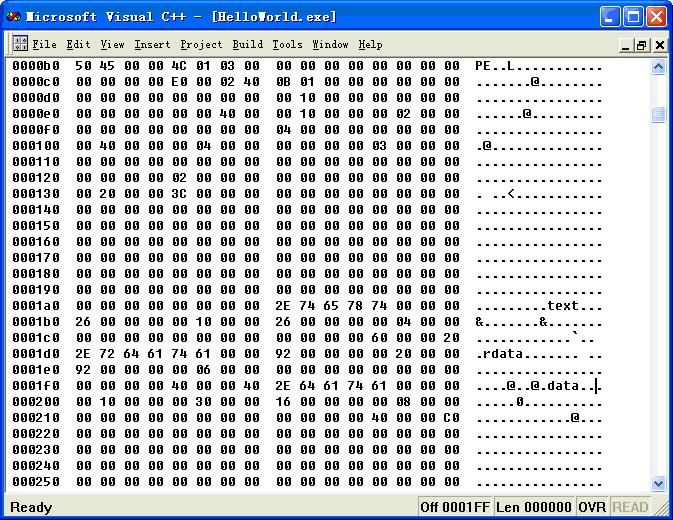Open the Edit menu
Viewport: 673px width, 520px height.
click(79, 45)
